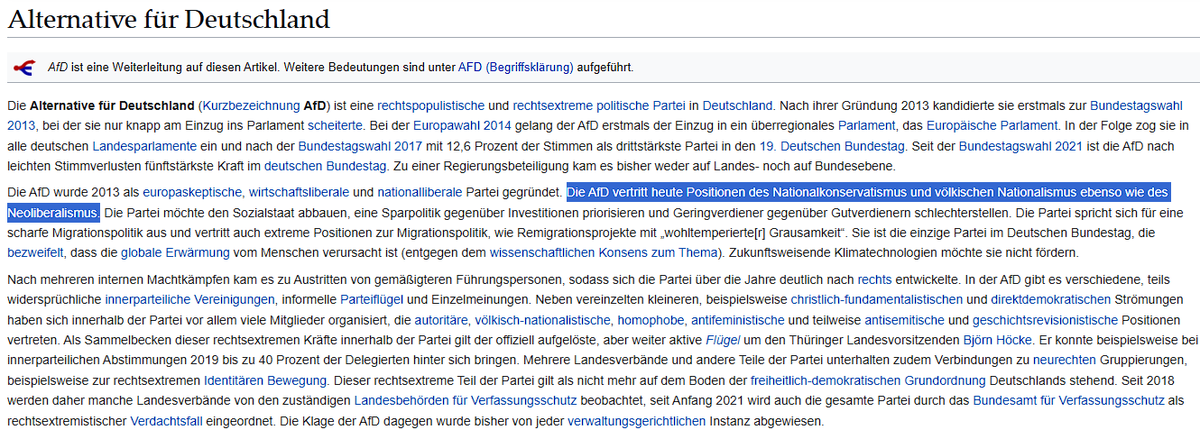The height and width of the screenshot is (430, 1200).
Task: Go to the Deutschland link in the intro
Action: [738, 105]
